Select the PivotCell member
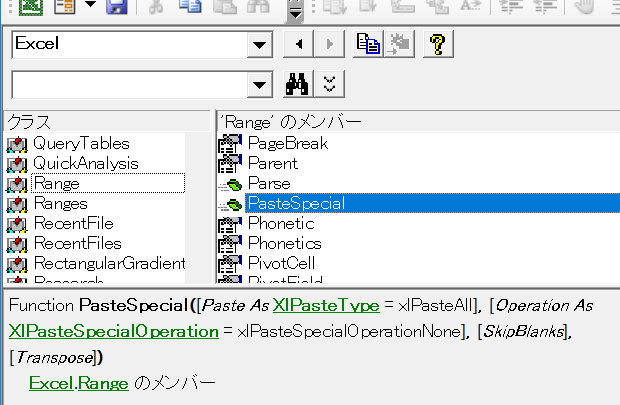The image size is (620, 405). 282,263
